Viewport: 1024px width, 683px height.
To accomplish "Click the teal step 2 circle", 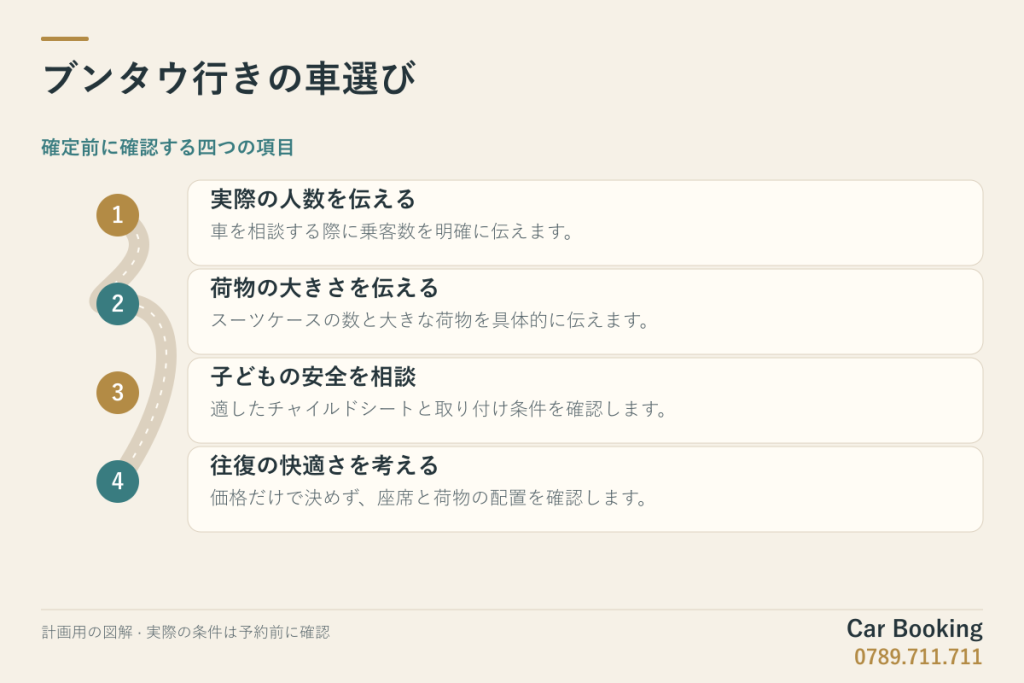I will click(118, 304).
